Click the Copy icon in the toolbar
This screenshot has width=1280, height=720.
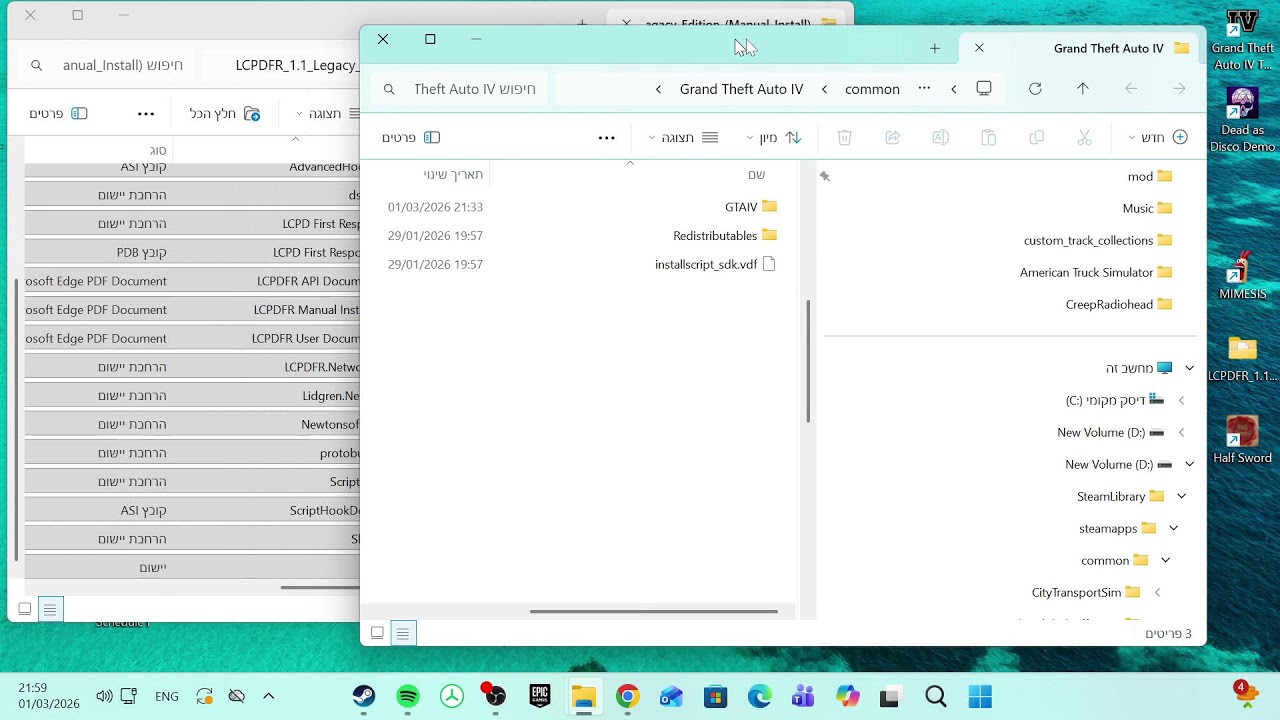[x=1036, y=138]
